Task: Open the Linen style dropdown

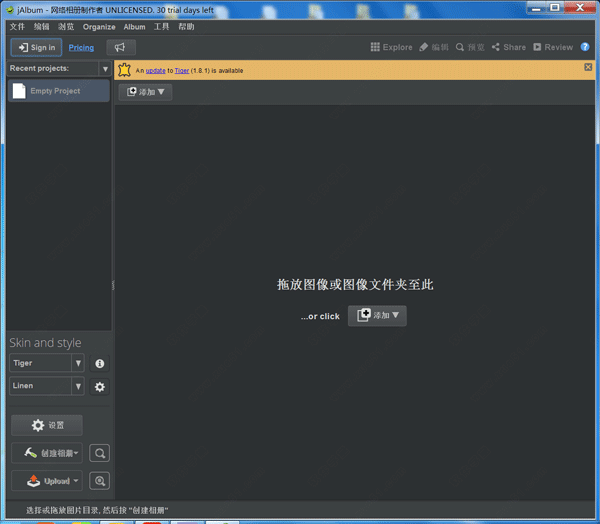Action: click(78, 386)
